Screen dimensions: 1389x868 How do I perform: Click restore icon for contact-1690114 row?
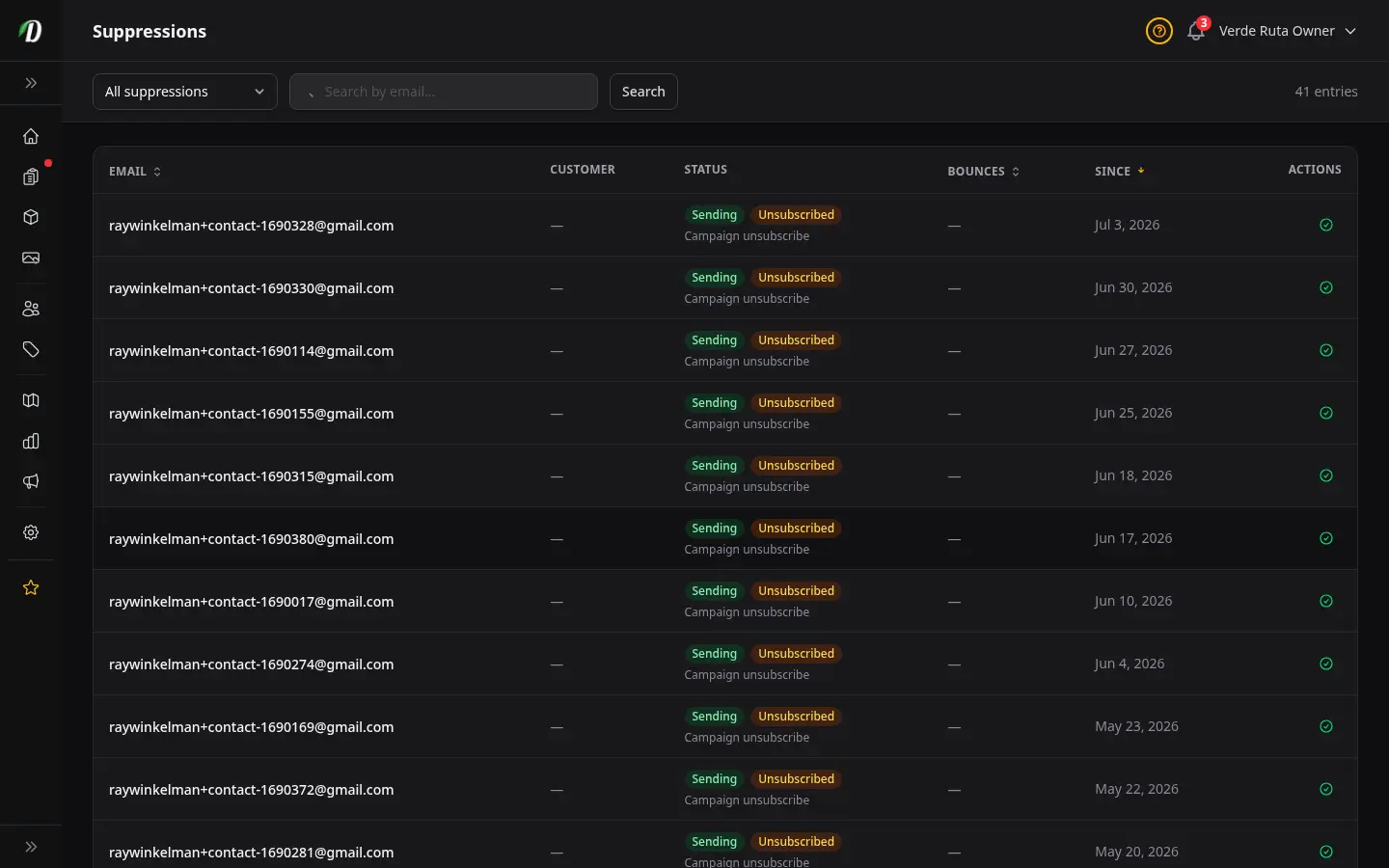pyautogui.click(x=1326, y=350)
